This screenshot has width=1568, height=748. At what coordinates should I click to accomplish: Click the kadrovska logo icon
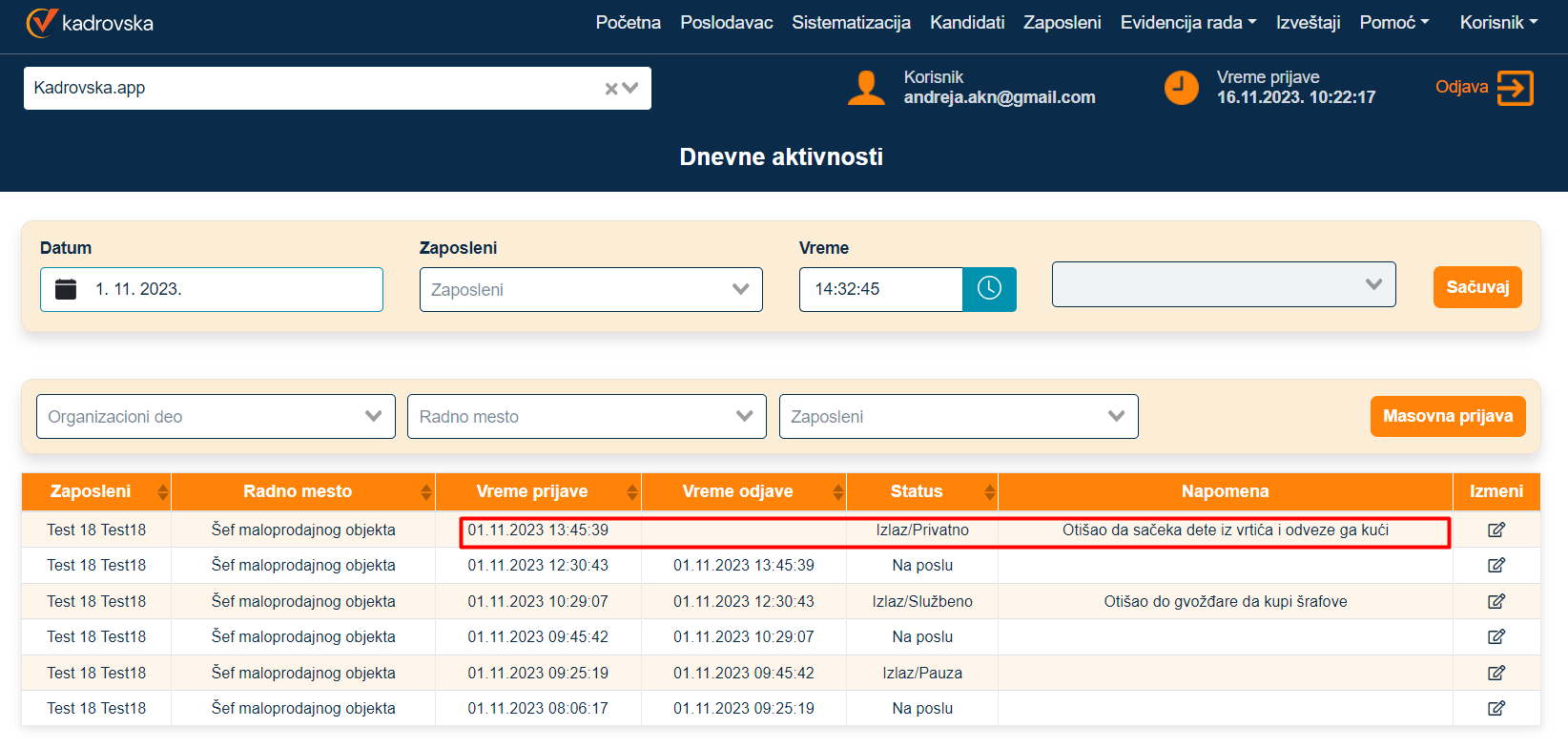click(42, 22)
